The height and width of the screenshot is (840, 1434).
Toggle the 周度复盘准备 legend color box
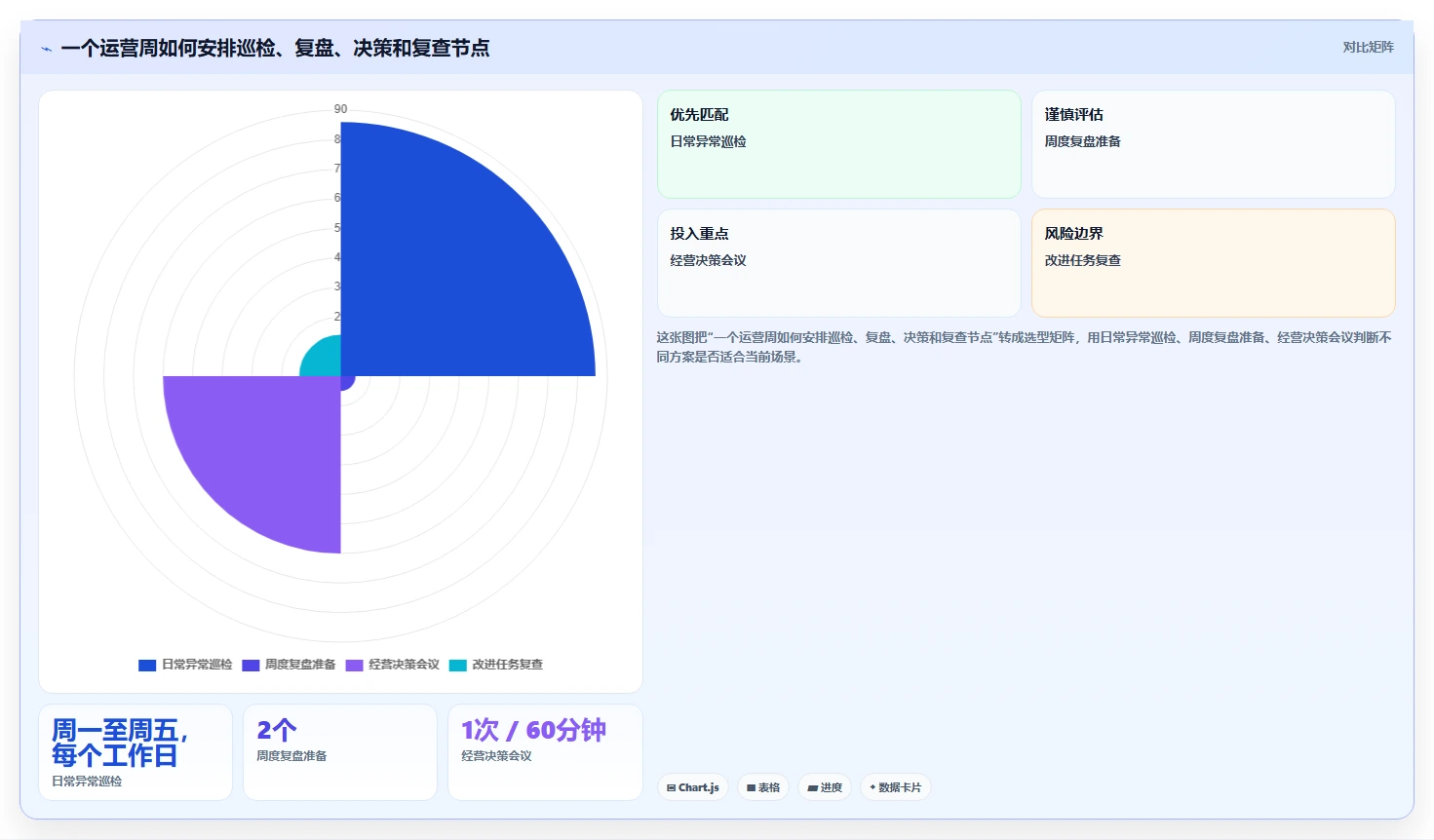pyautogui.click(x=251, y=666)
